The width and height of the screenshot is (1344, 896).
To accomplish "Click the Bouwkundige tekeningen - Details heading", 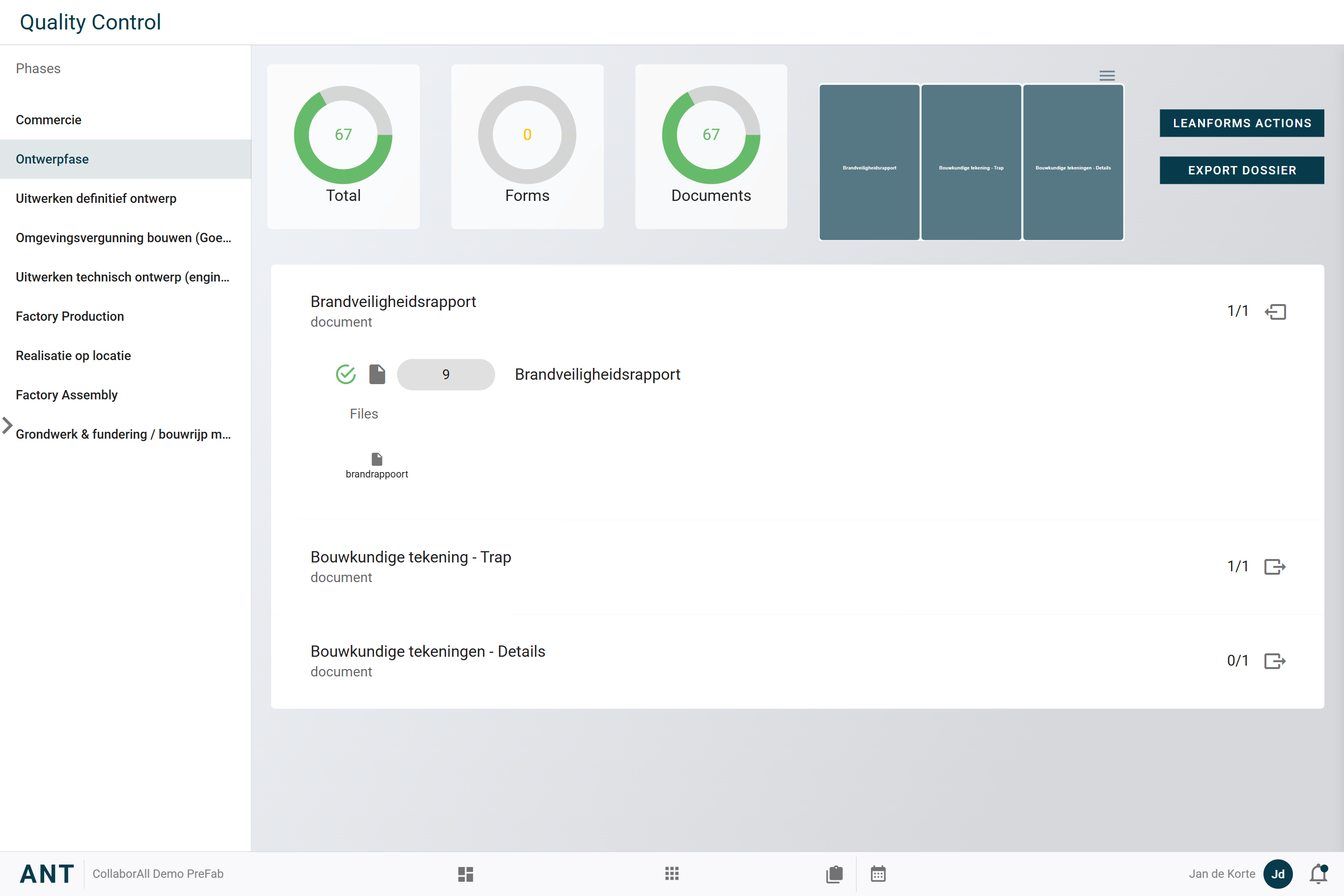I will (427, 651).
